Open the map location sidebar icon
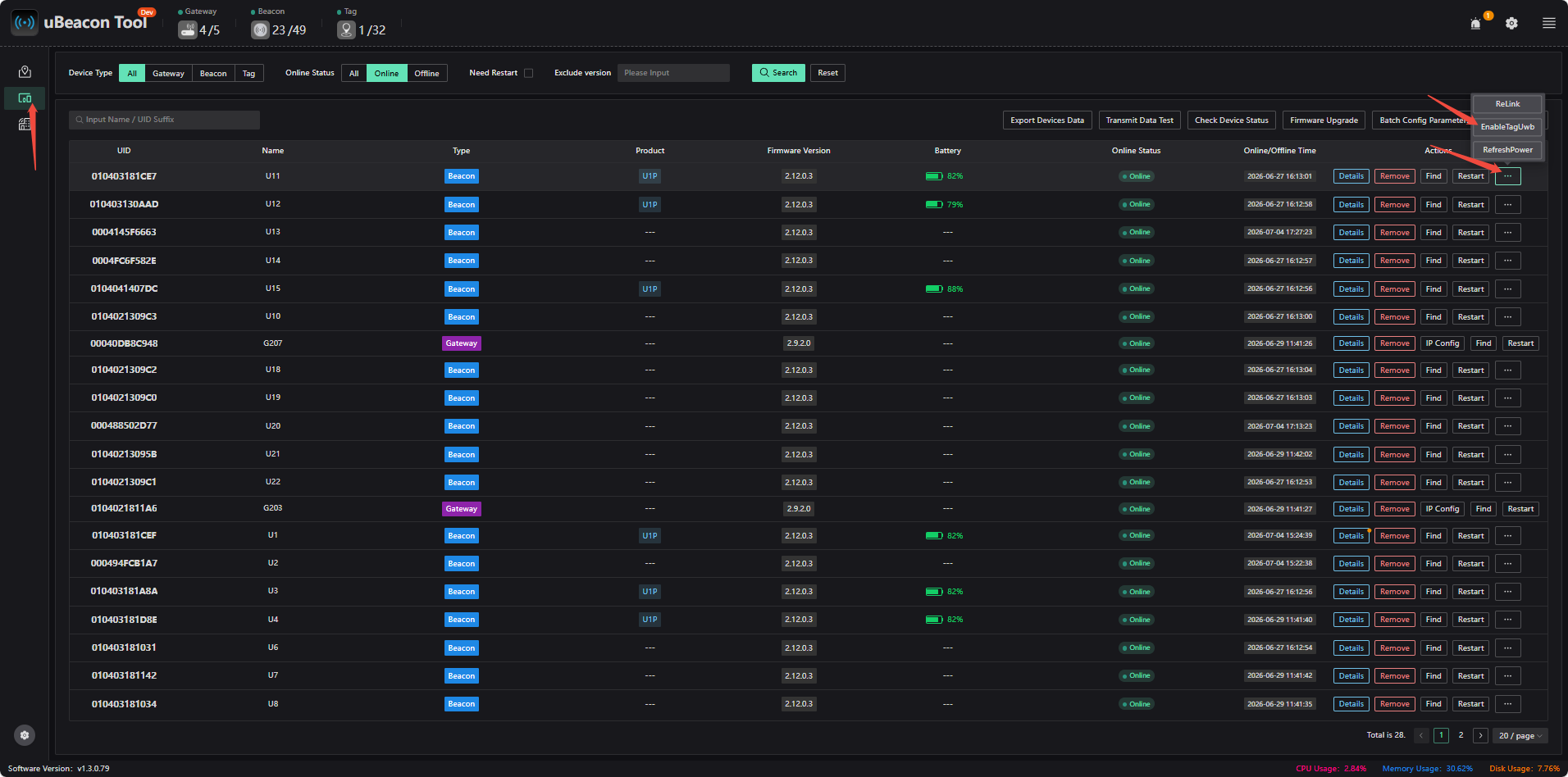The height and width of the screenshot is (777, 1568). [x=25, y=72]
